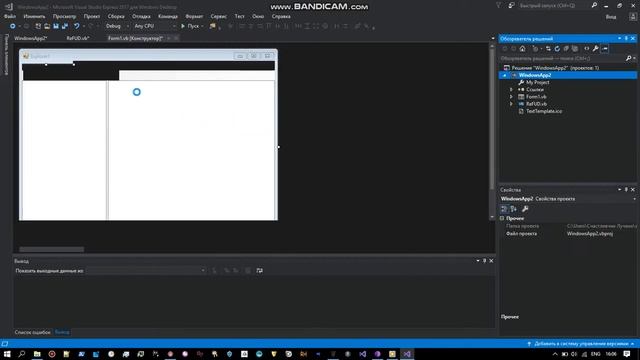This screenshot has width=640, height=360.
Task: Click the Undo toolbar icon
Action: (76, 26)
